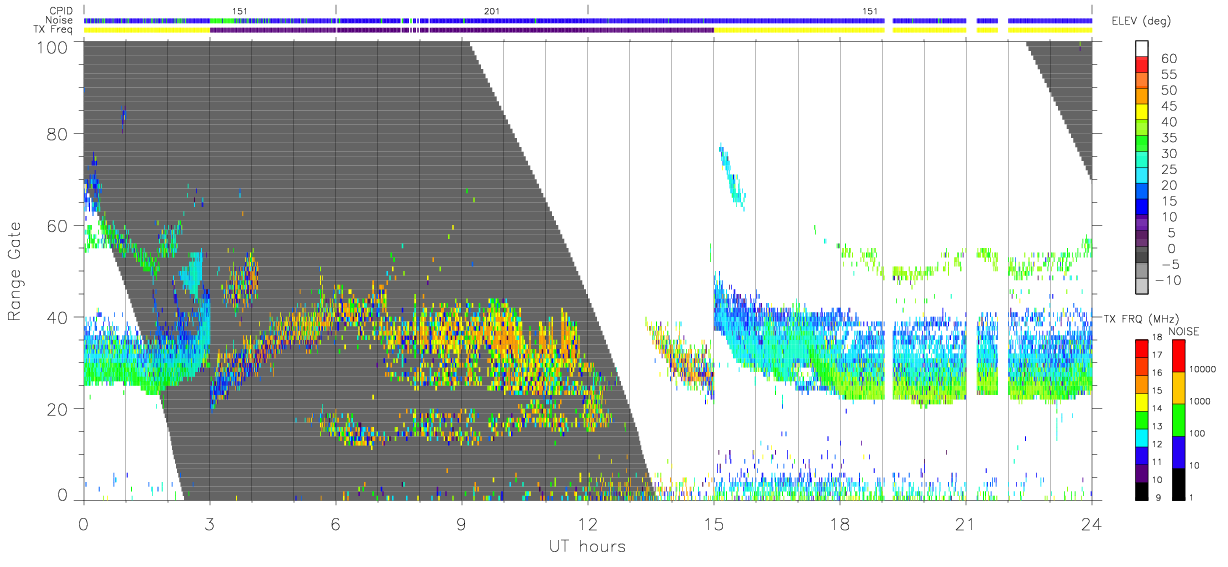Click the purple TX Freq strip above plot
Viewport: 1228px width, 567px height.
(x=462, y=29)
